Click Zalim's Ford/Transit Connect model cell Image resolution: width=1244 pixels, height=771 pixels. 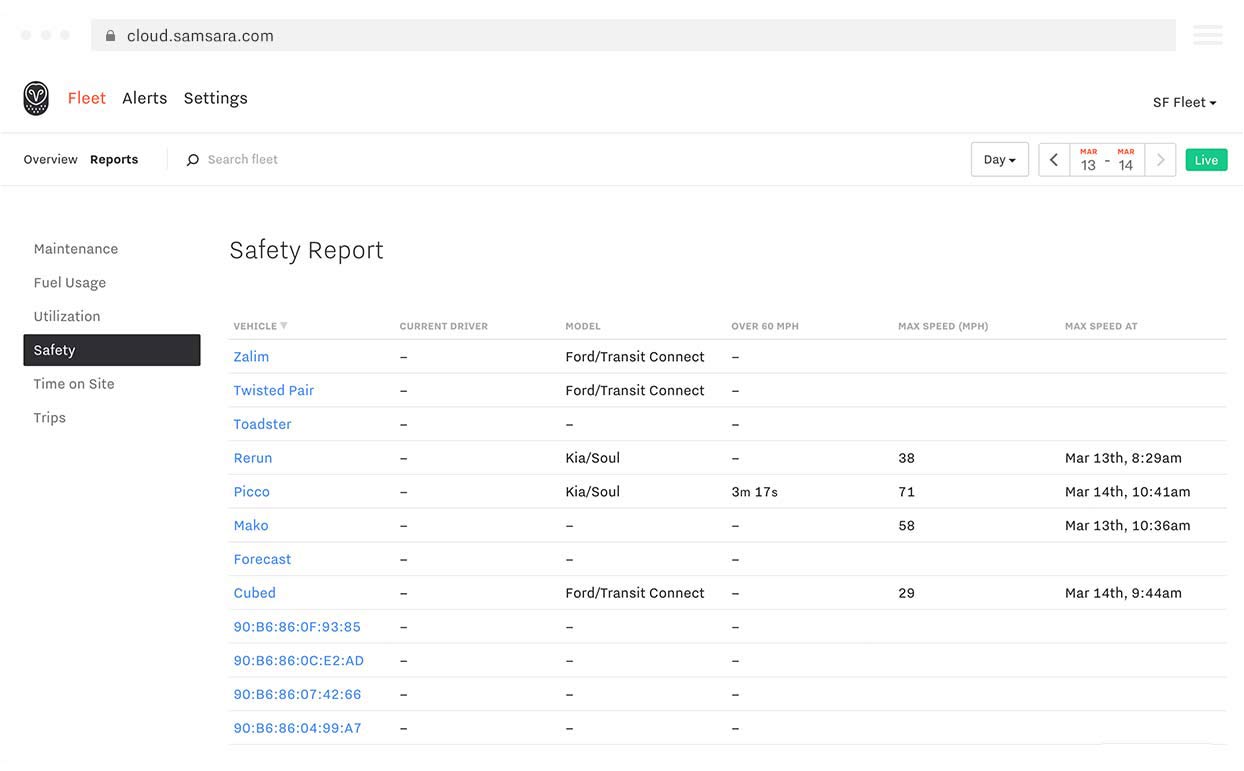pos(635,357)
